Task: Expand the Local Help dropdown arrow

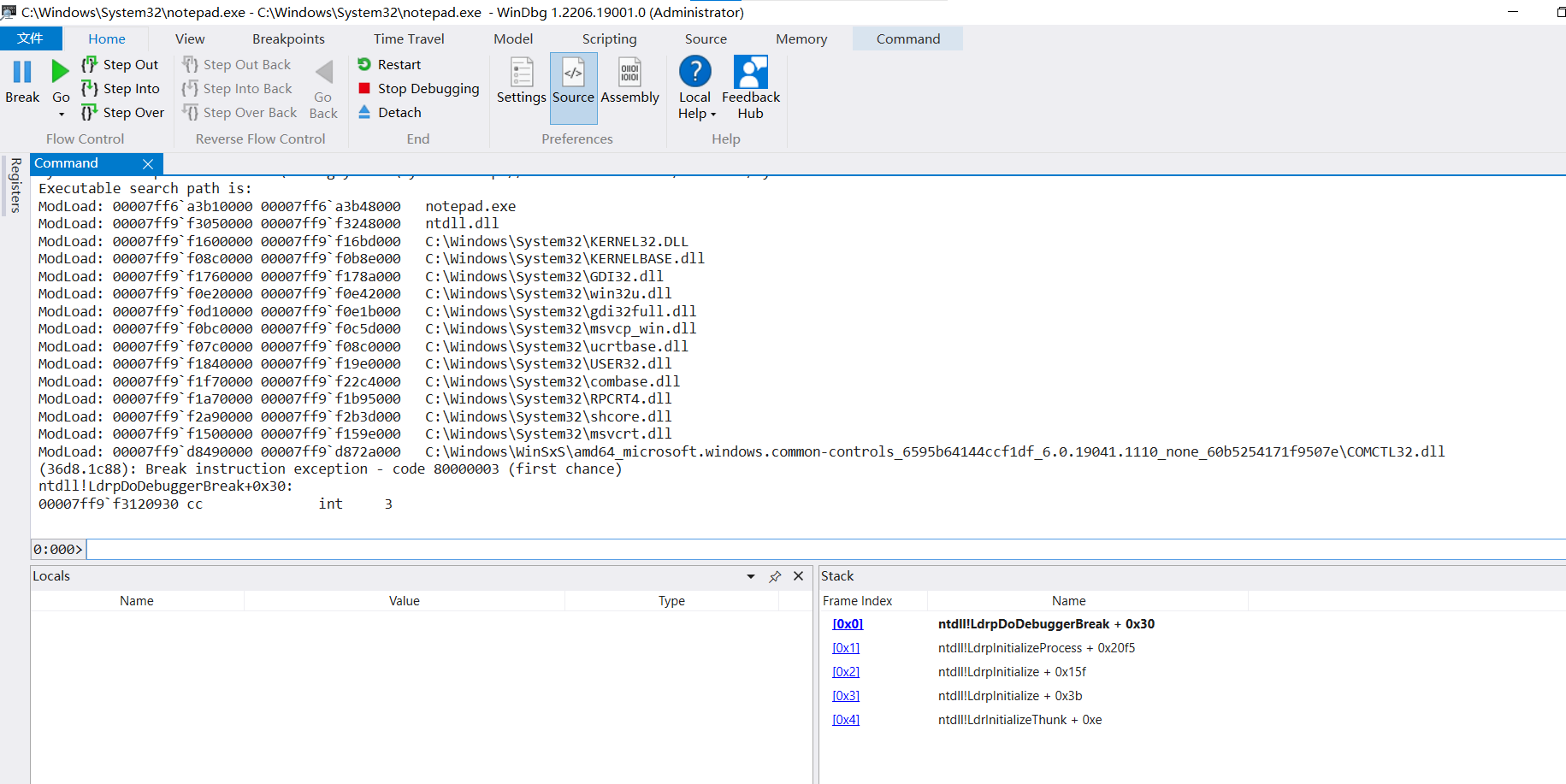Action: point(713,115)
